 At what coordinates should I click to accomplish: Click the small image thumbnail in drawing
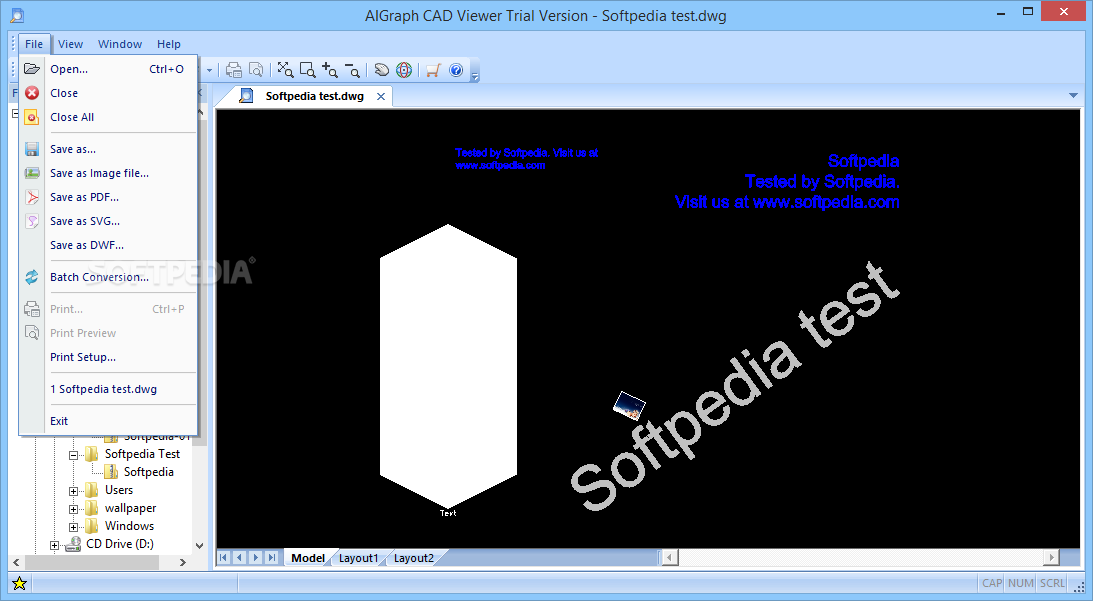(x=629, y=405)
